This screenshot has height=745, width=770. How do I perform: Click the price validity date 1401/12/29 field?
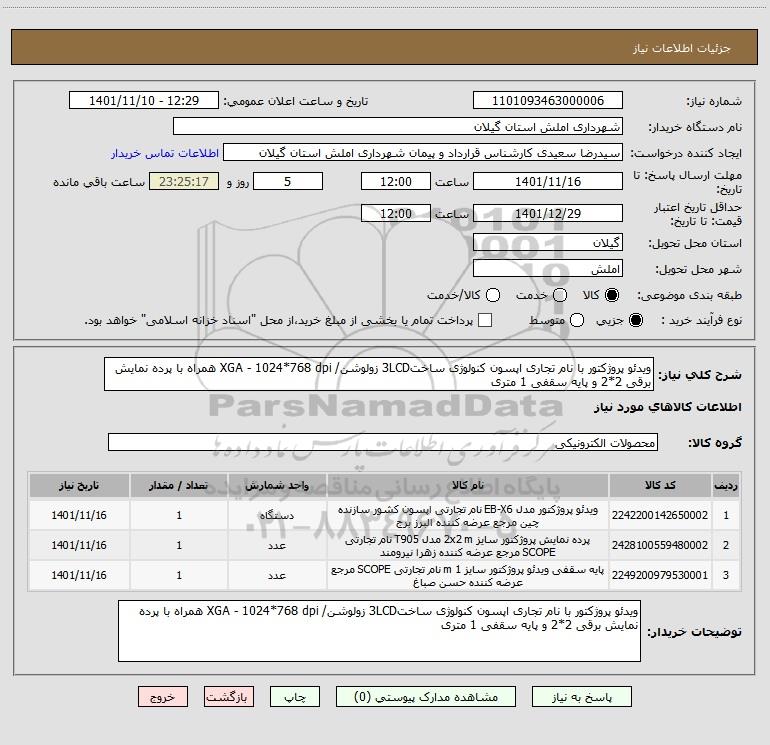[548, 213]
